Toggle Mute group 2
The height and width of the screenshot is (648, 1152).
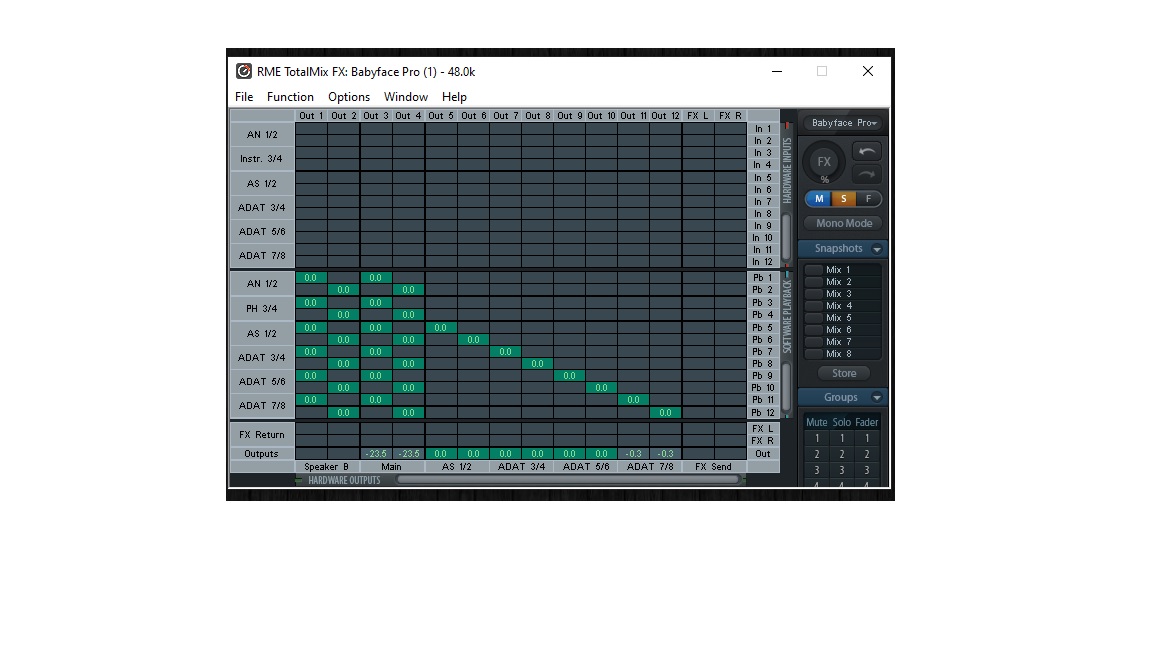point(817,454)
